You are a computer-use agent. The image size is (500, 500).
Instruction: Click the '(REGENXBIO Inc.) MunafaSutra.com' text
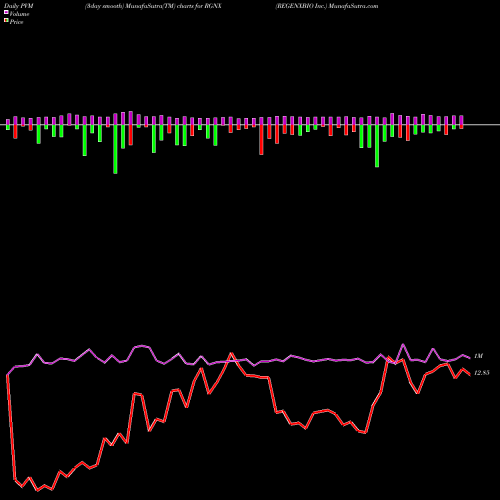[327, 6]
